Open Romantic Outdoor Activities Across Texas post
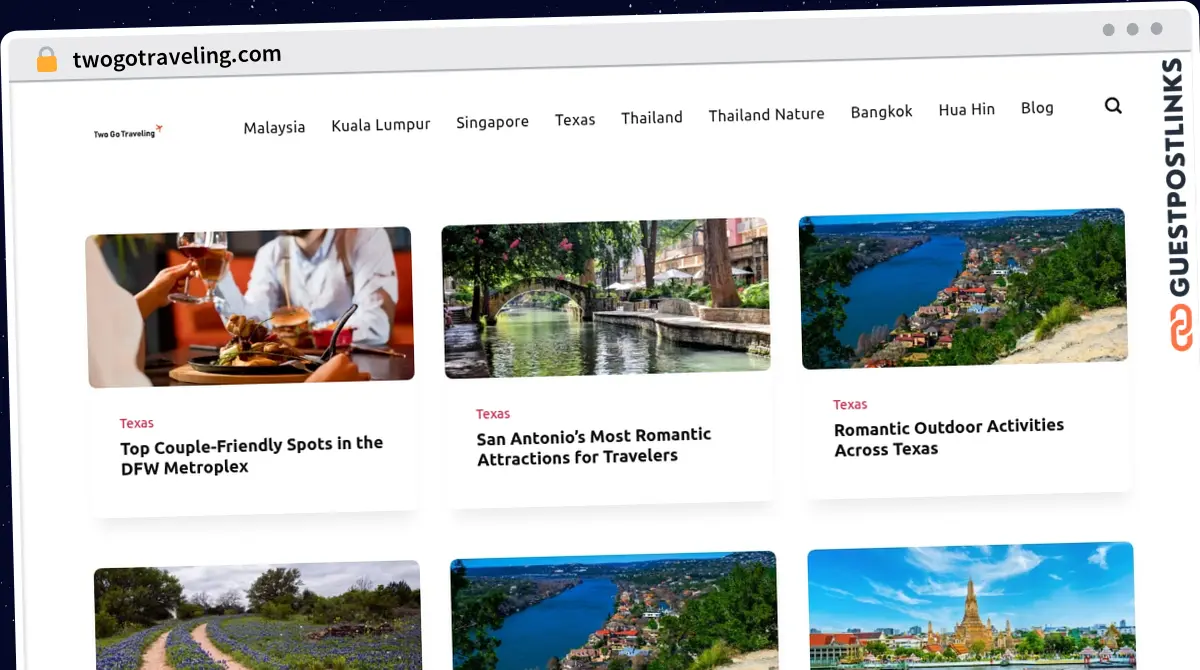1200x670 pixels. tap(949, 437)
